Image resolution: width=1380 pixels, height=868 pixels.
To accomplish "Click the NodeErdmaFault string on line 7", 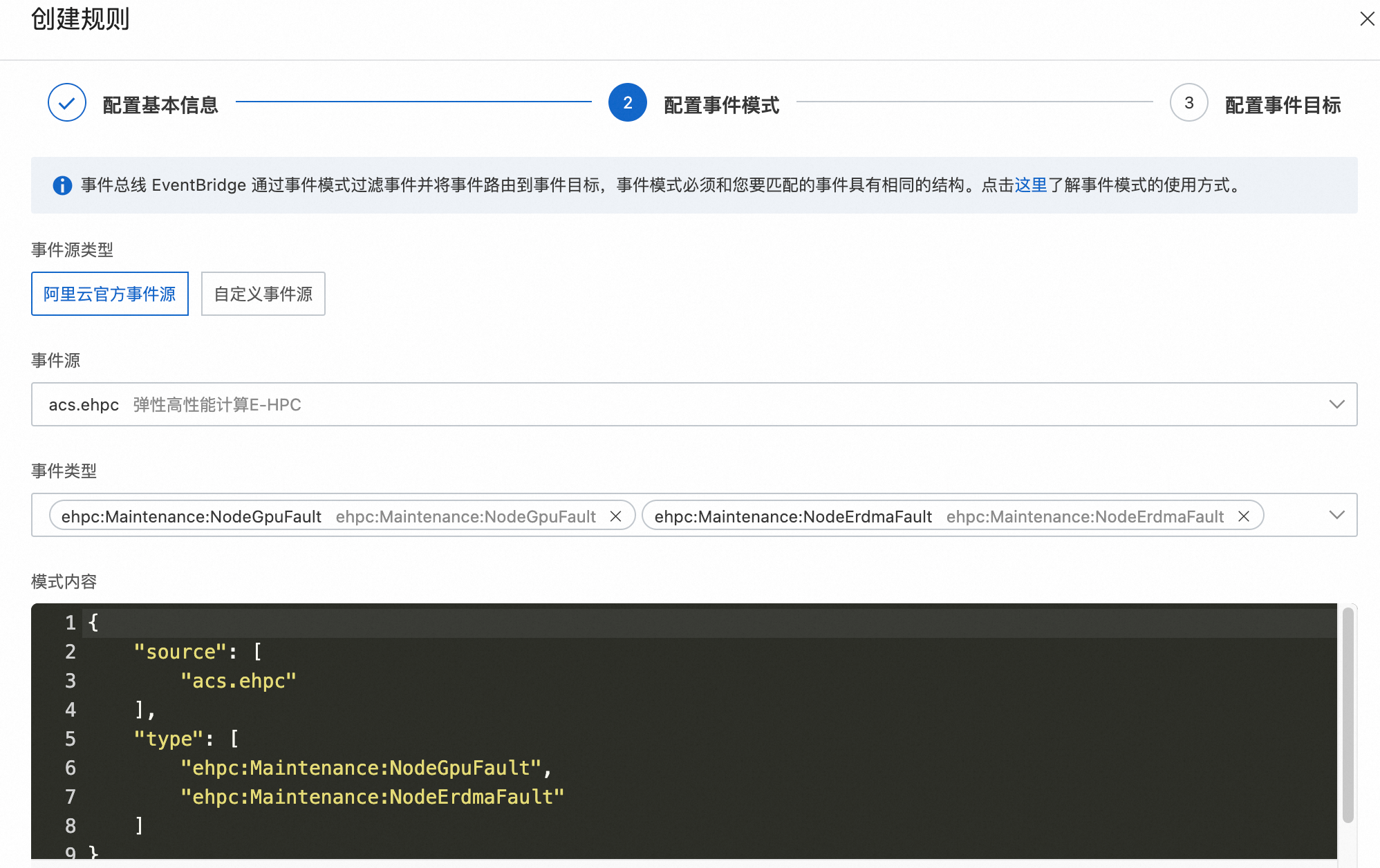I will (x=372, y=797).
